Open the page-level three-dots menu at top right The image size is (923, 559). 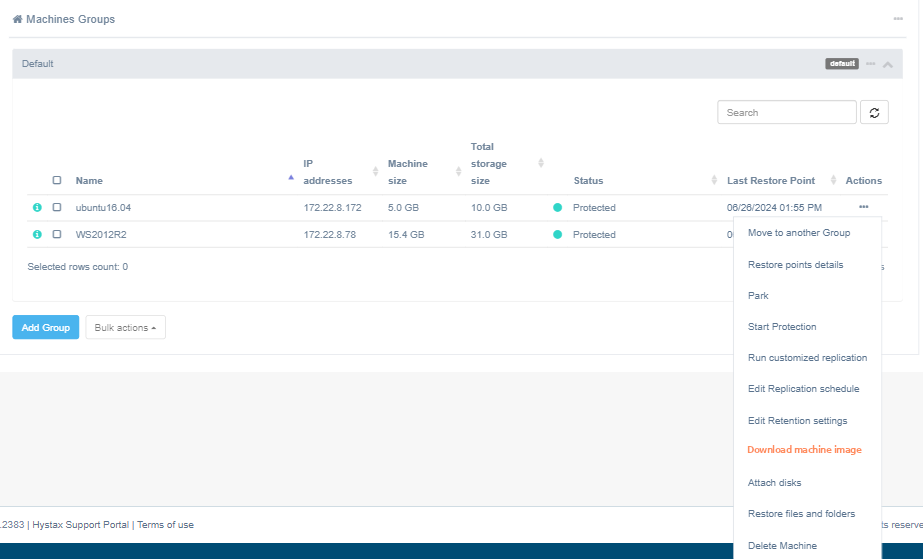[898, 19]
